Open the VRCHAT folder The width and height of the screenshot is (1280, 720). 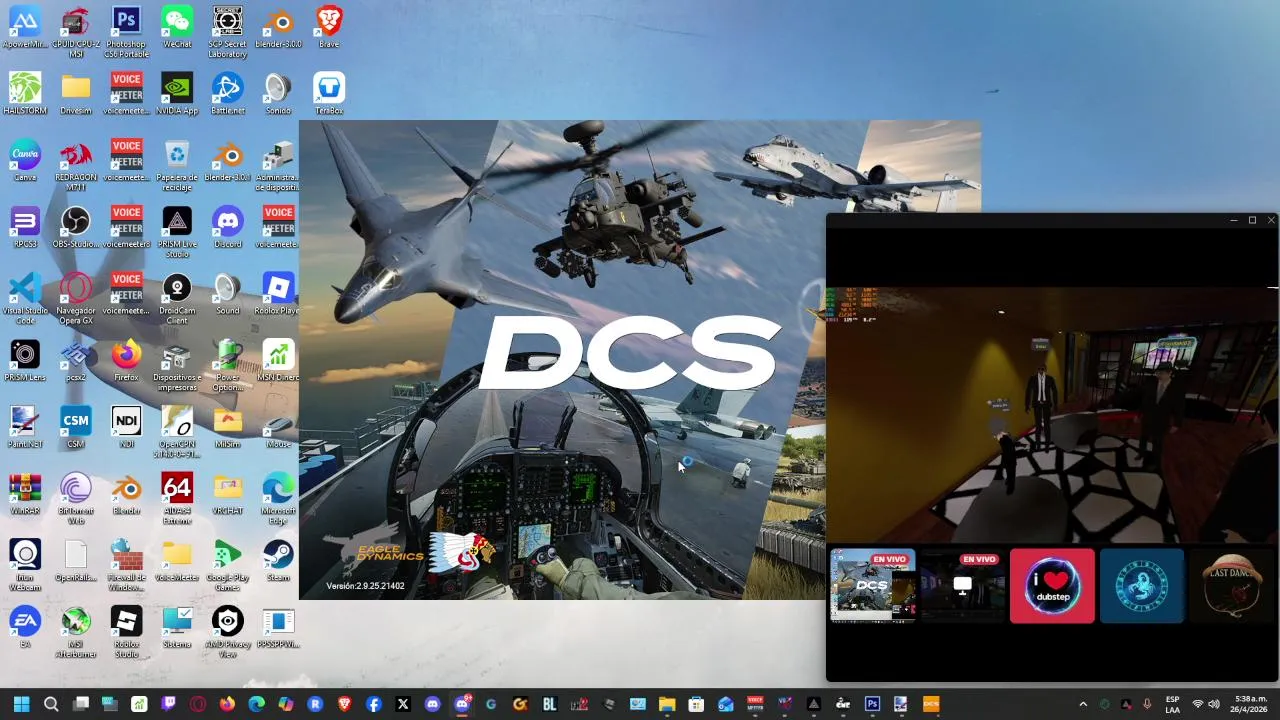coord(227,494)
